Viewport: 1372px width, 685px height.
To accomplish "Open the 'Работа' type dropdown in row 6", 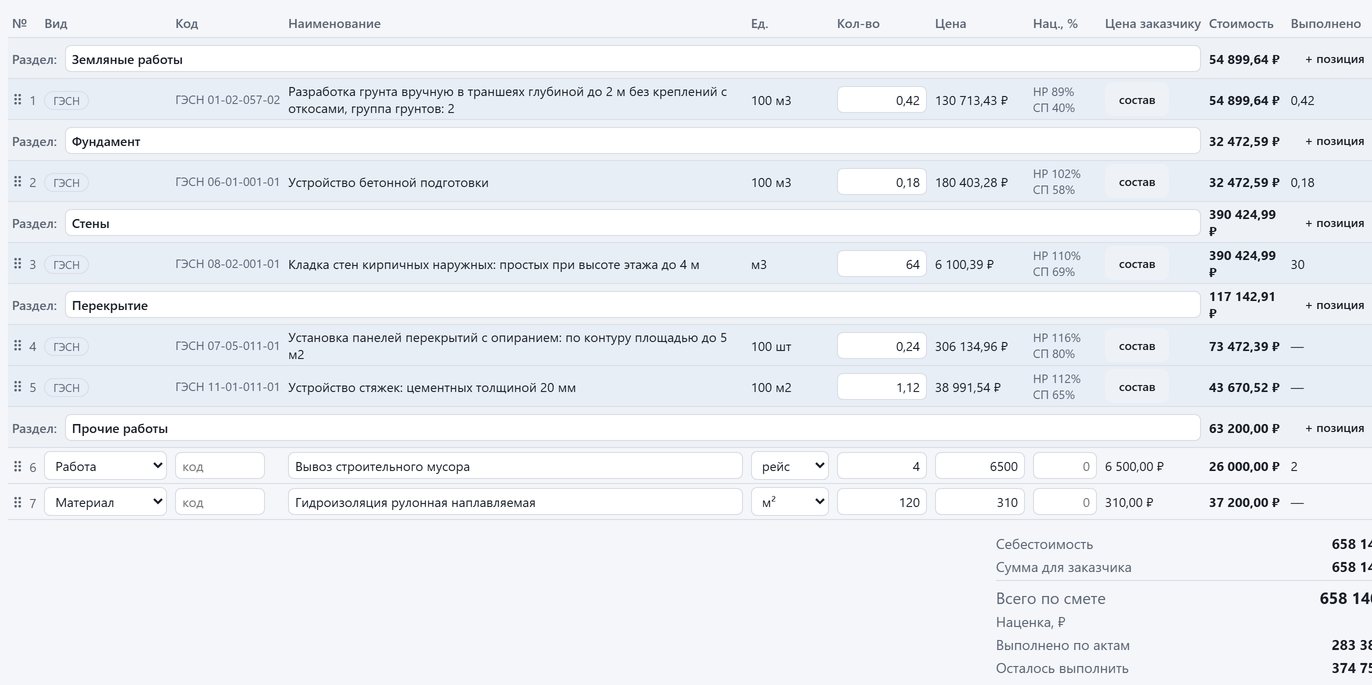I will coord(105,466).
